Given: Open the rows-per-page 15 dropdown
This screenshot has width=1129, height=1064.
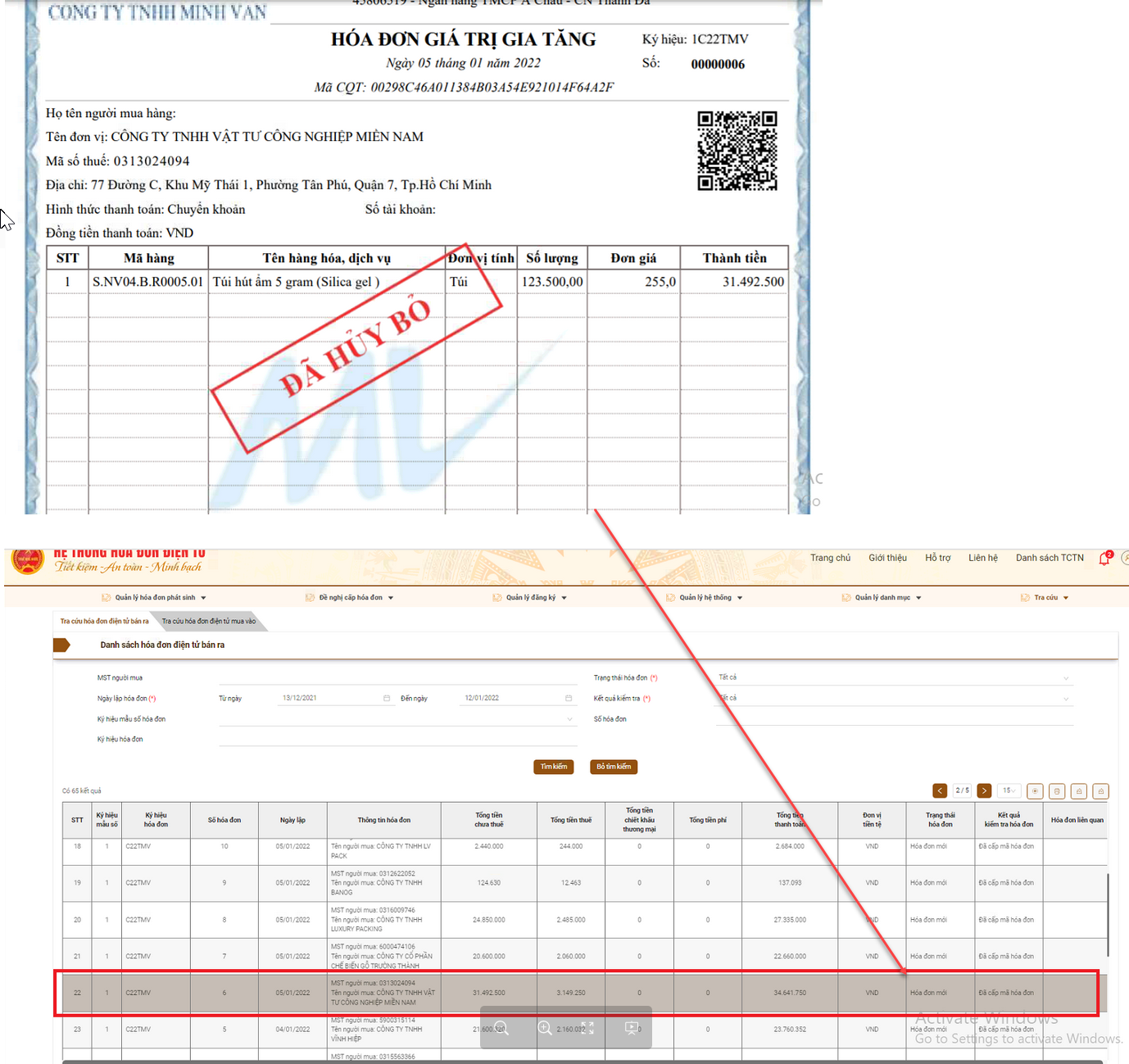Looking at the screenshot, I should pos(1009,791).
